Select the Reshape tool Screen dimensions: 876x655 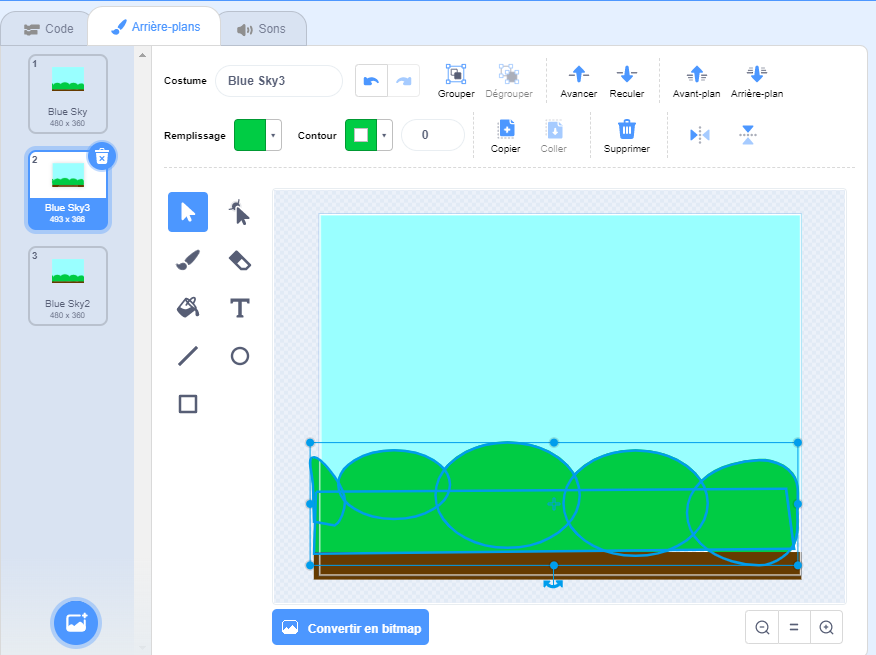[239, 212]
